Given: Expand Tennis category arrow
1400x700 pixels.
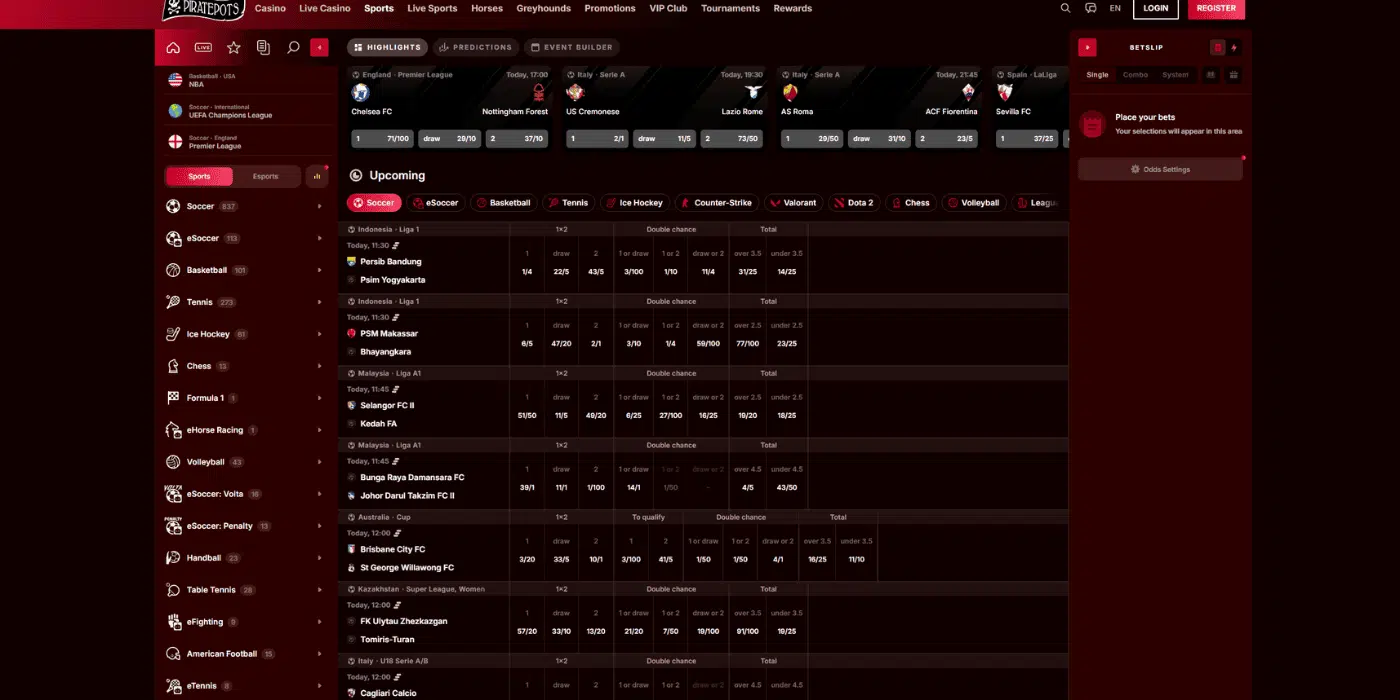Looking at the screenshot, I should pos(320,302).
